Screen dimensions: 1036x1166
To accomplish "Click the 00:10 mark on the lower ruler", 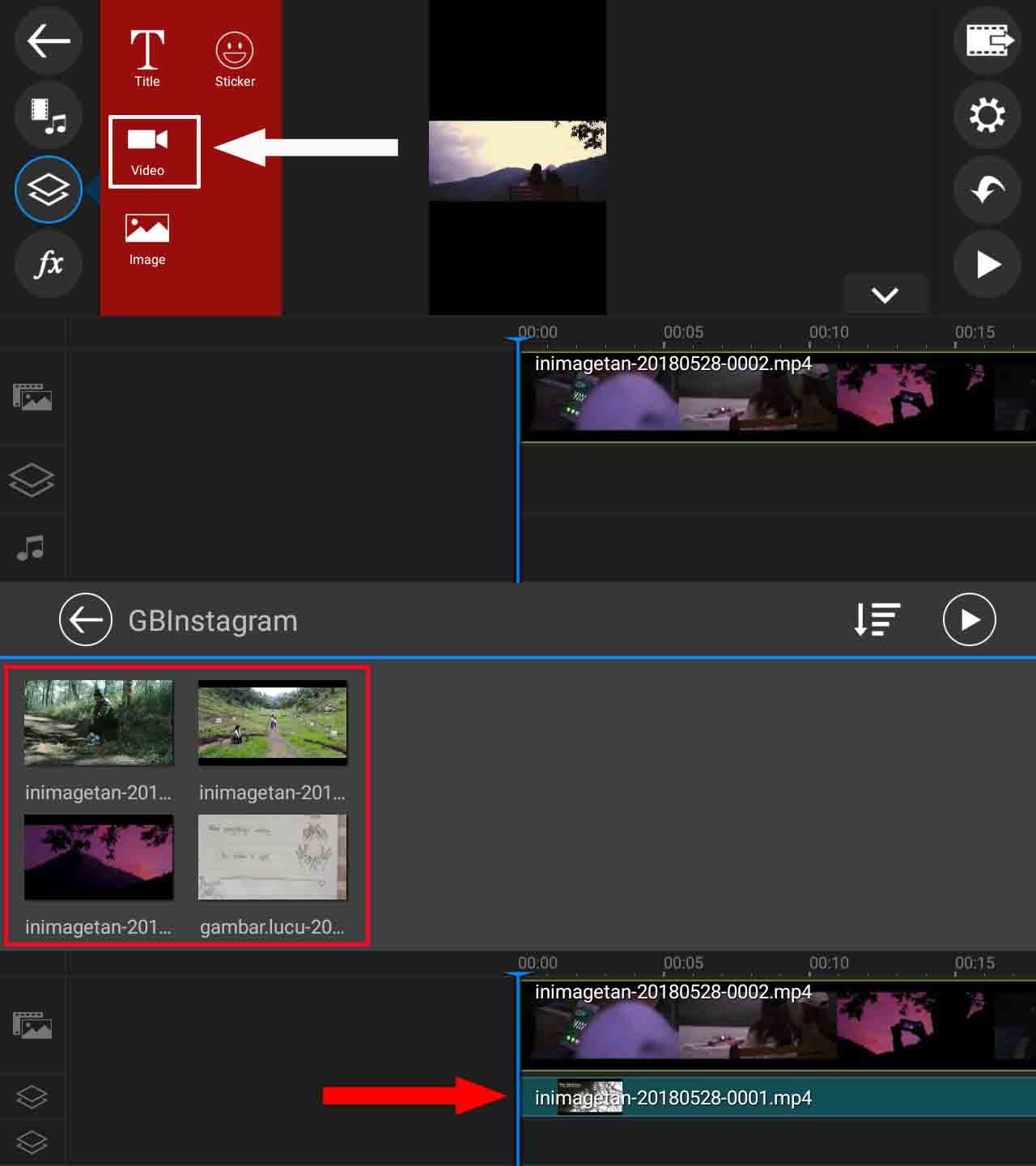I will coord(829,963).
